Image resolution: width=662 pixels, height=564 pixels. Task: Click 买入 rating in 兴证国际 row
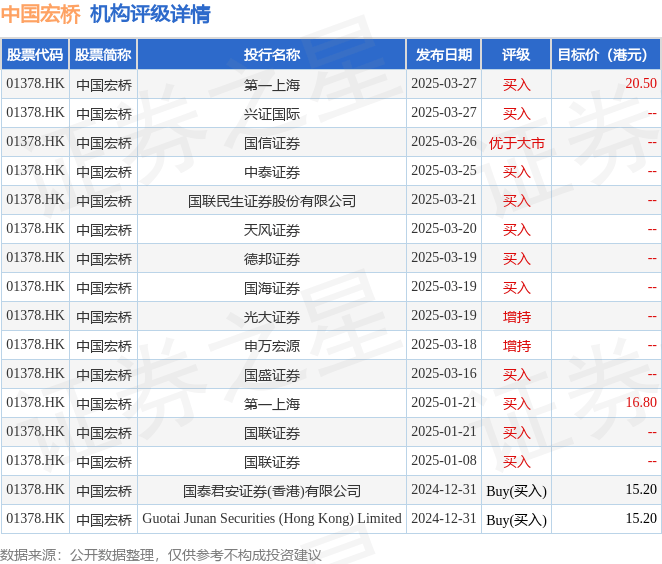516,114
